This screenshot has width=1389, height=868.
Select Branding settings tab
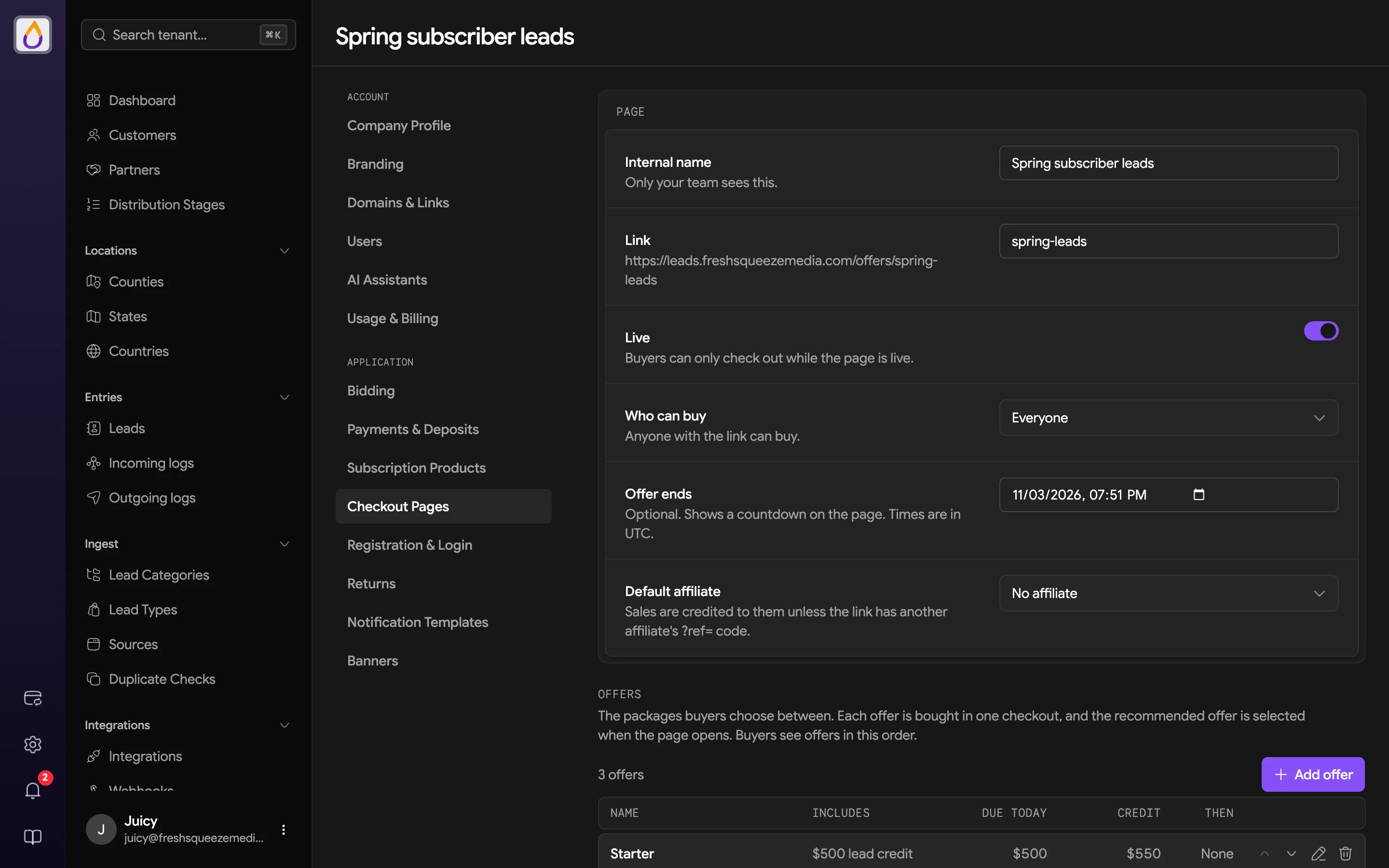pos(443,164)
